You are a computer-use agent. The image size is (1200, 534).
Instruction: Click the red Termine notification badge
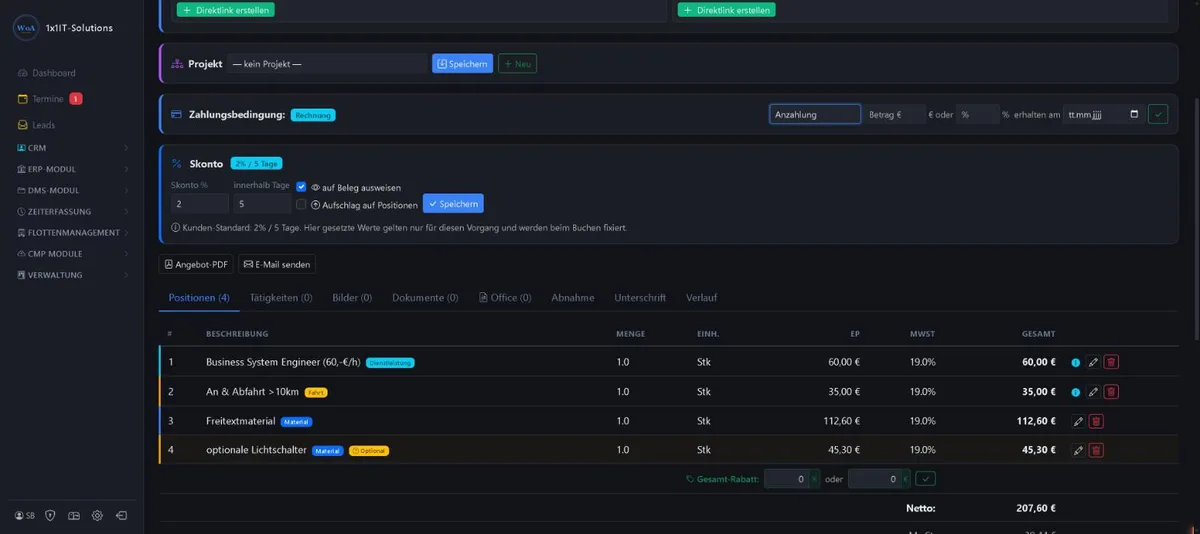pos(76,99)
